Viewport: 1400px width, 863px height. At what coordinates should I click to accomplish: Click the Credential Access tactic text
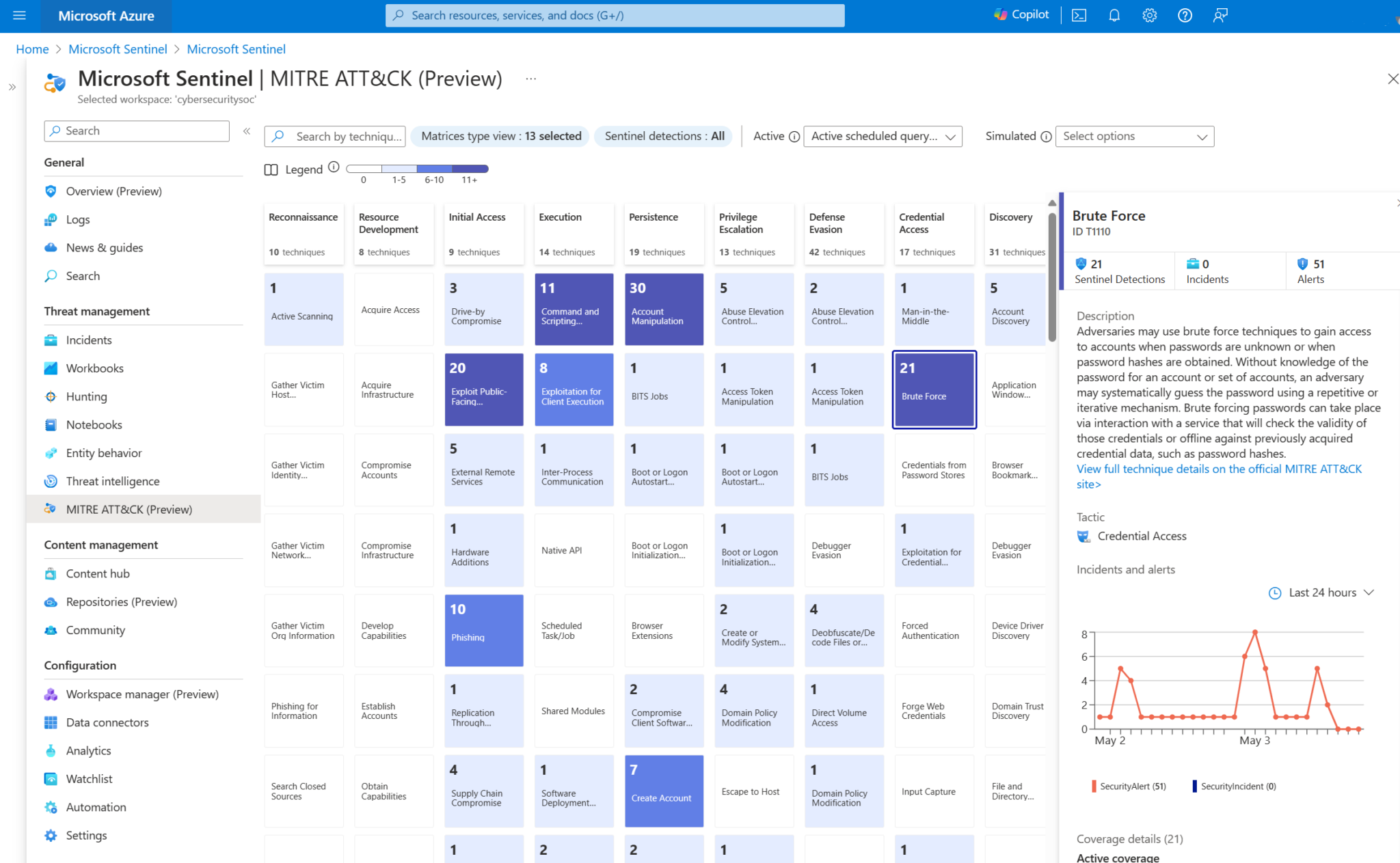click(1142, 536)
